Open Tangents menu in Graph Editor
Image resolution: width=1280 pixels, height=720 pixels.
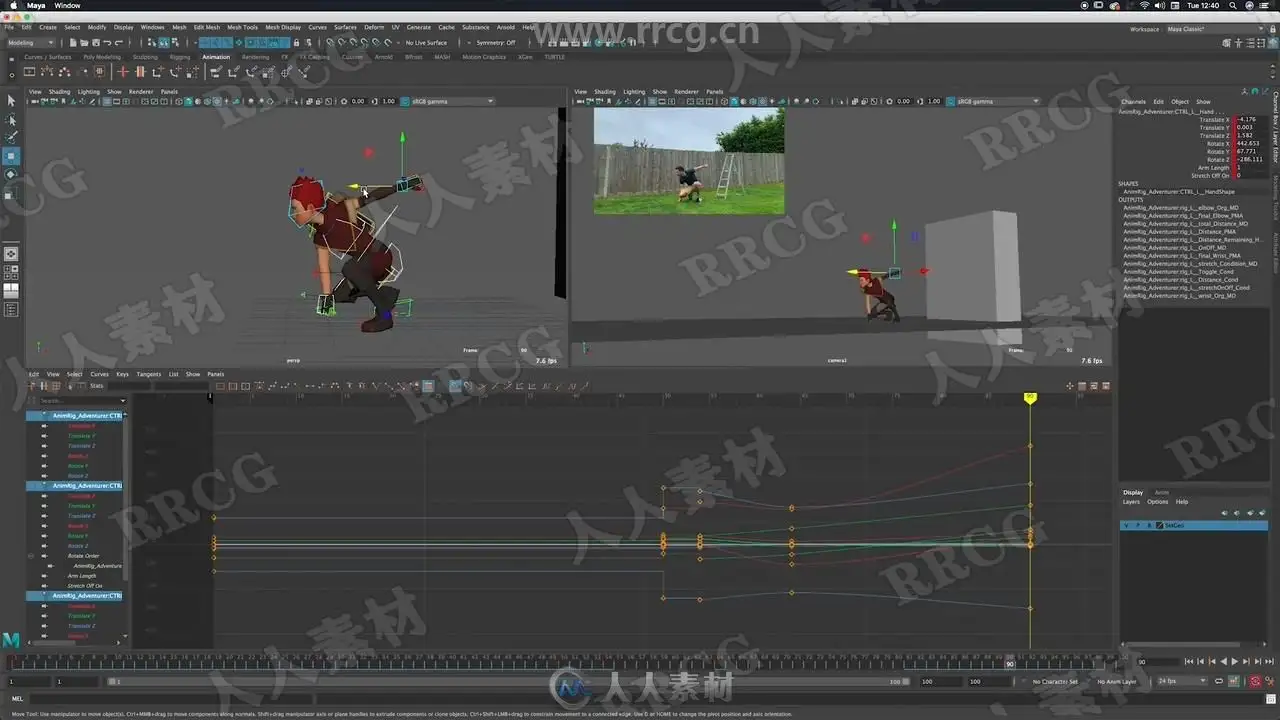tap(149, 374)
